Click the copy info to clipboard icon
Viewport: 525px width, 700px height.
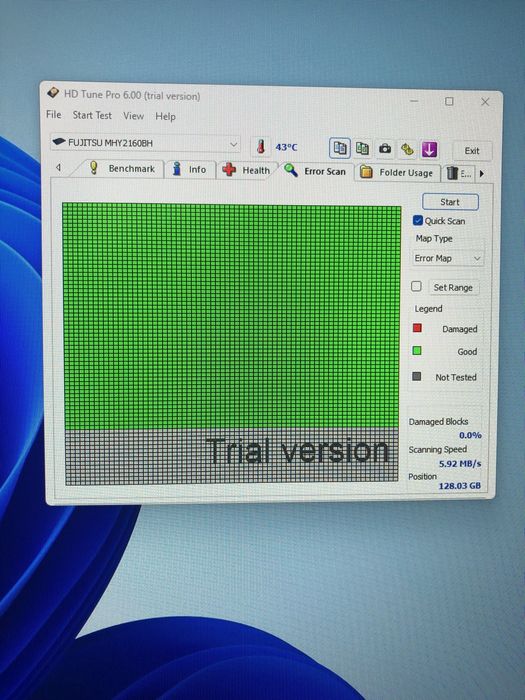click(340, 148)
